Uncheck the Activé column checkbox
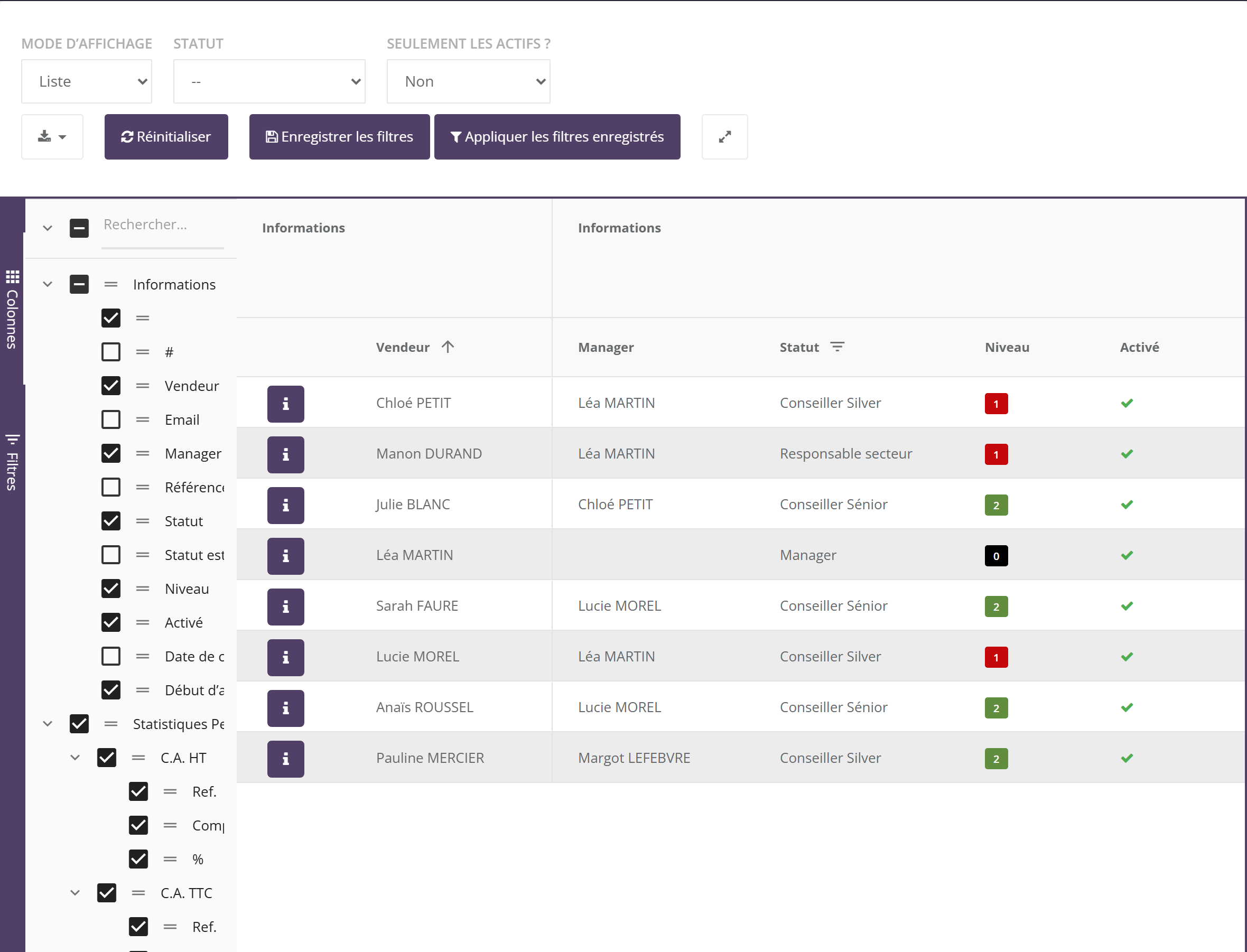The image size is (1247, 952). click(x=111, y=623)
